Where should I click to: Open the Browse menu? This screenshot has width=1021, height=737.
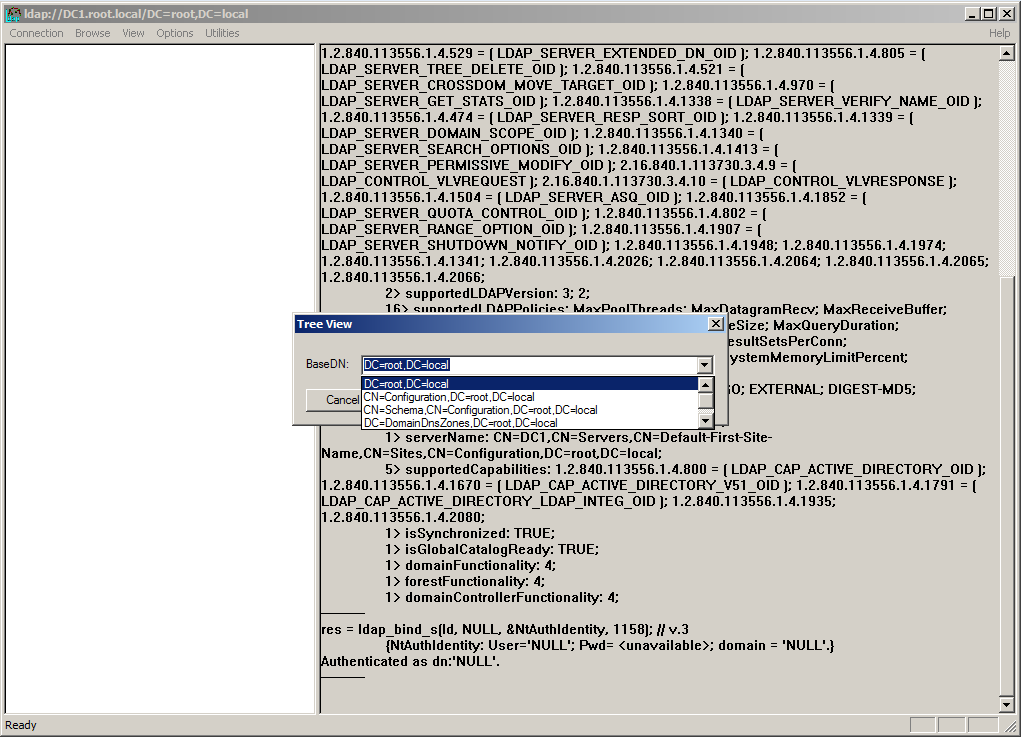[x=92, y=33]
